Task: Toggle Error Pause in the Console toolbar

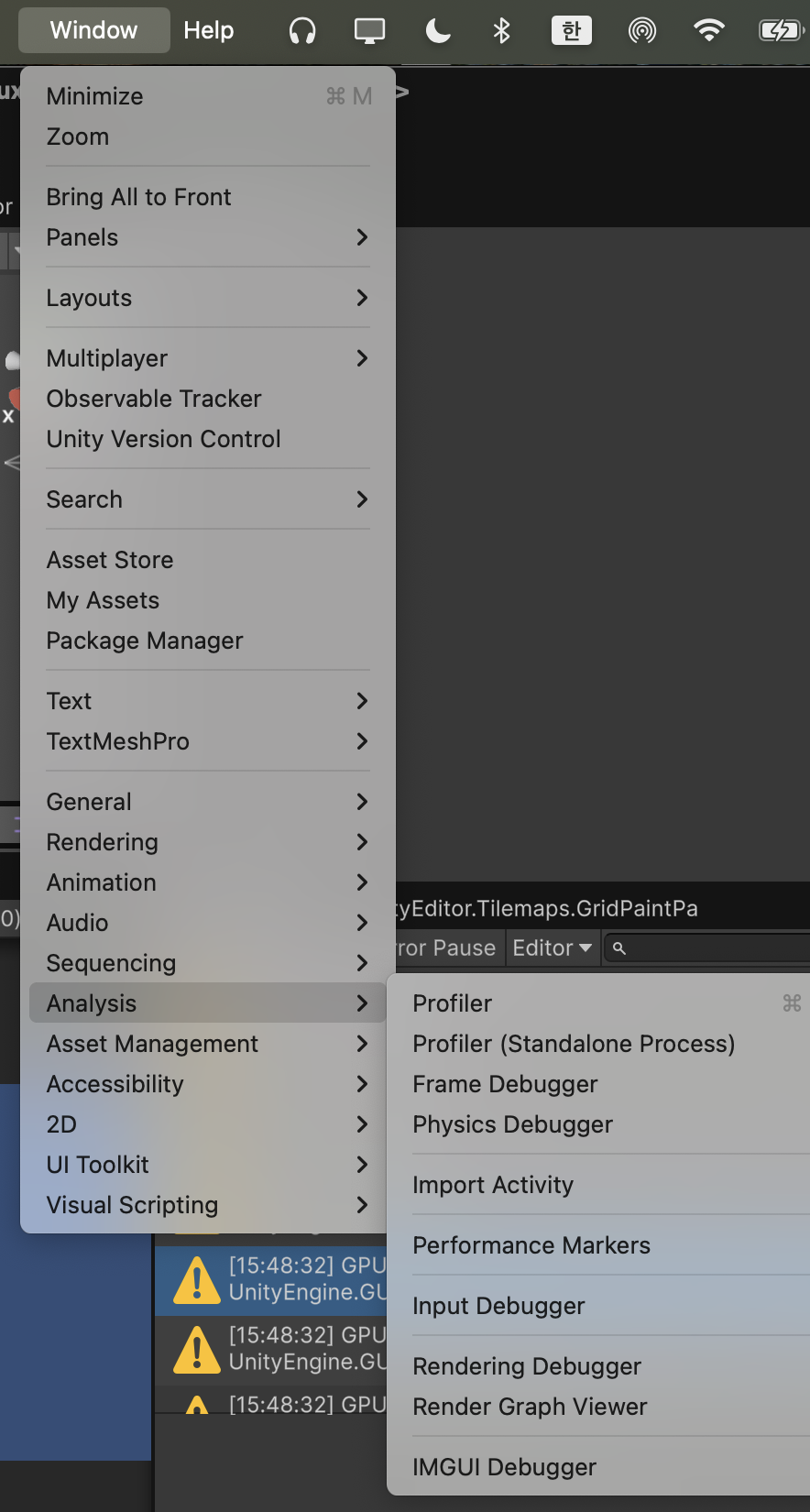Action: click(x=448, y=948)
